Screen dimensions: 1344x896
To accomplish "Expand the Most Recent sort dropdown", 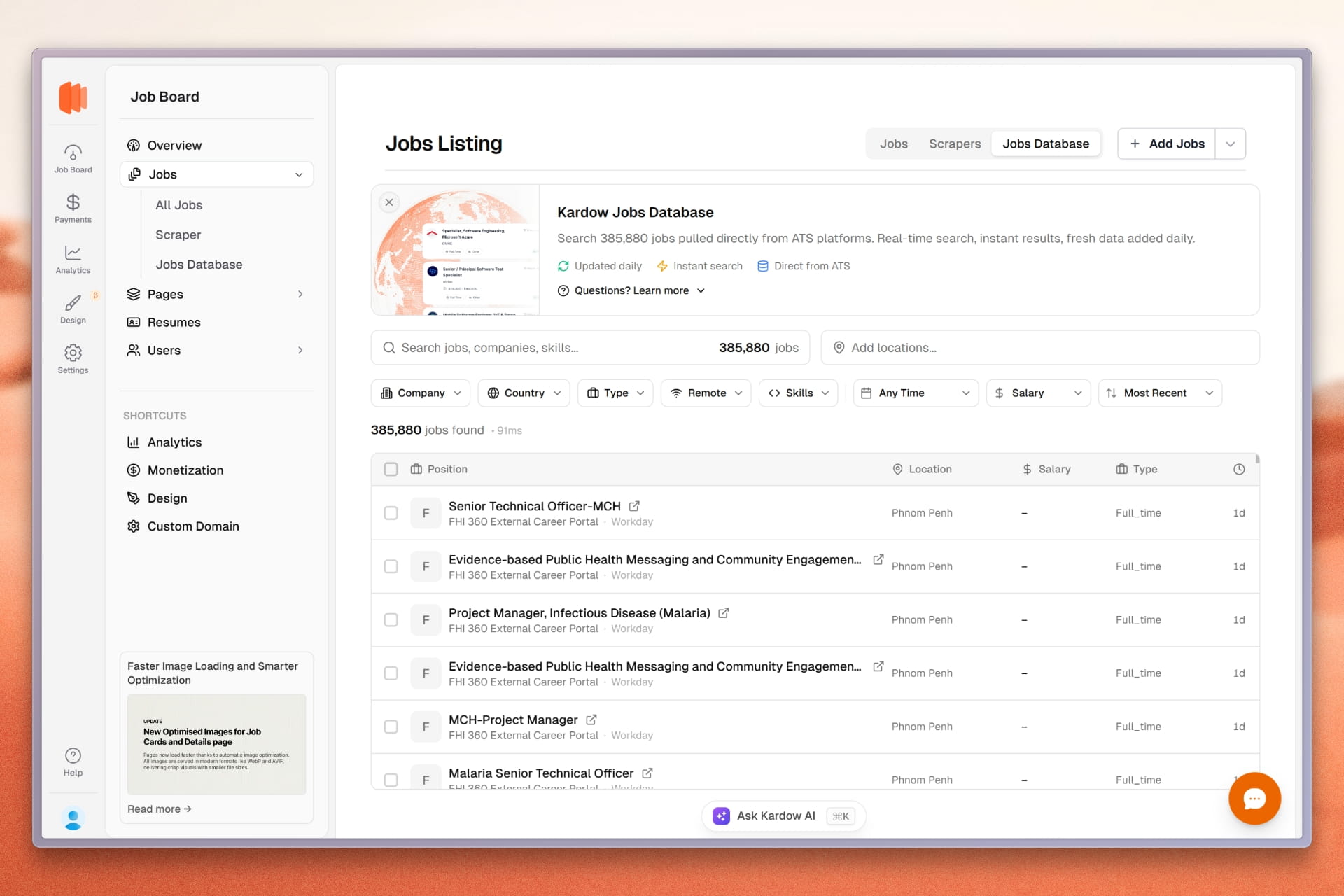I will tap(1159, 393).
